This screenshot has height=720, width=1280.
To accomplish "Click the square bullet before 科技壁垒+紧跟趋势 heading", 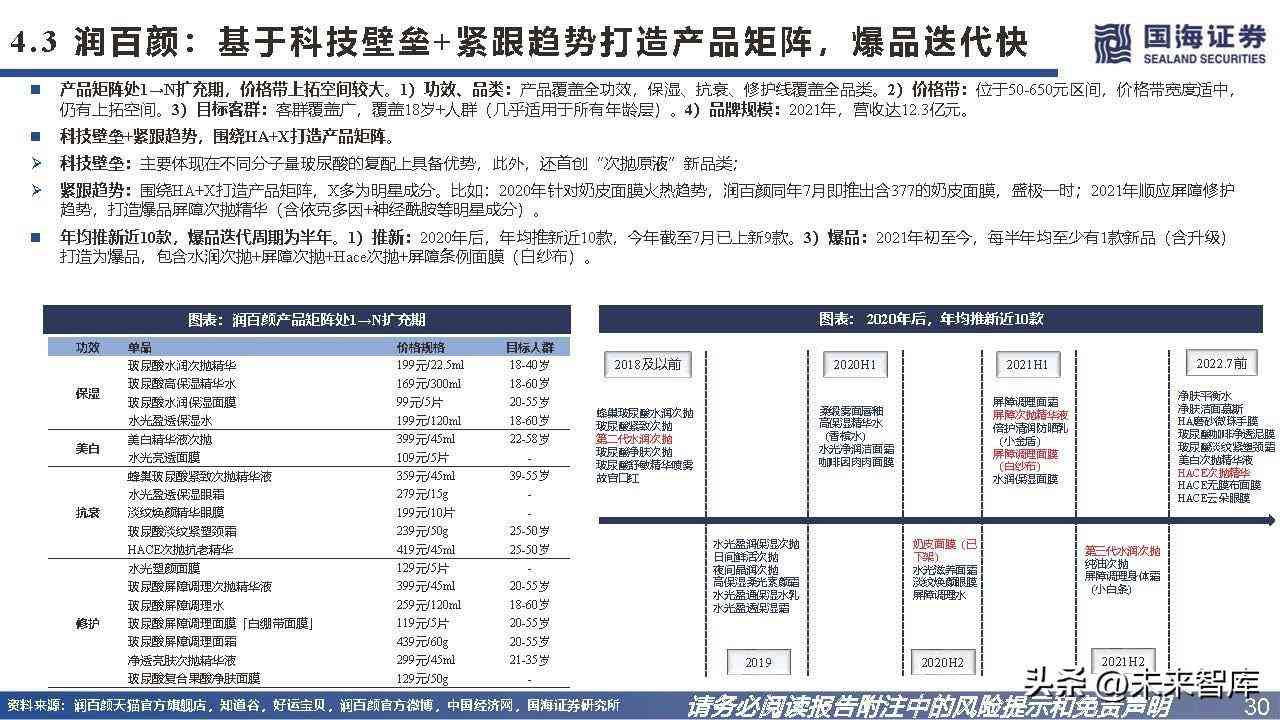I will pos(36,137).
